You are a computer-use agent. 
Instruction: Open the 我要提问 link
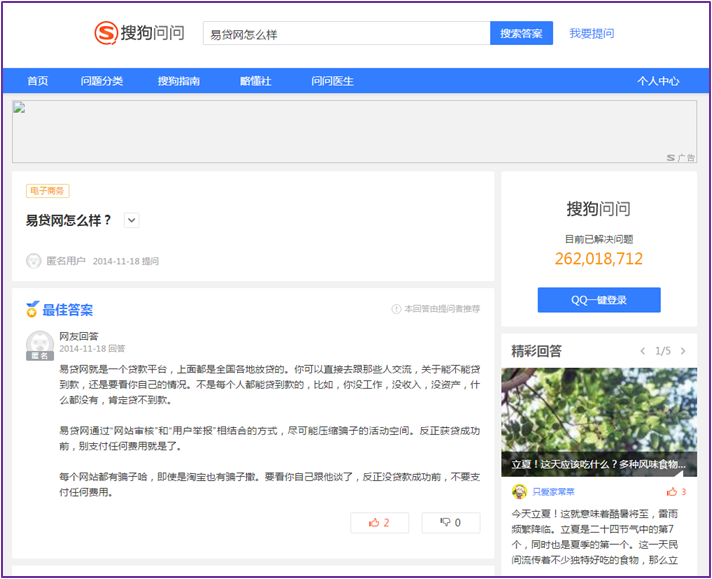point(592,33)
